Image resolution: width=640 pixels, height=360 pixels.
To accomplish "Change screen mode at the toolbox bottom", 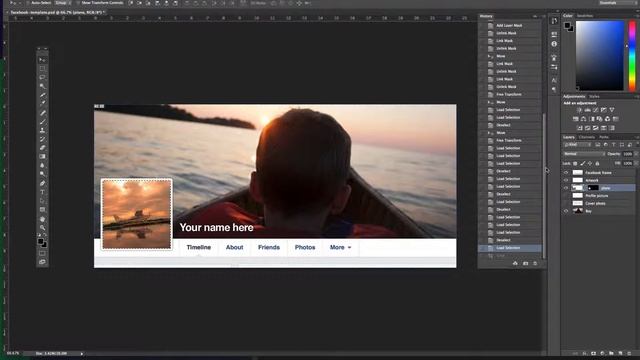I will click(42, 262).
